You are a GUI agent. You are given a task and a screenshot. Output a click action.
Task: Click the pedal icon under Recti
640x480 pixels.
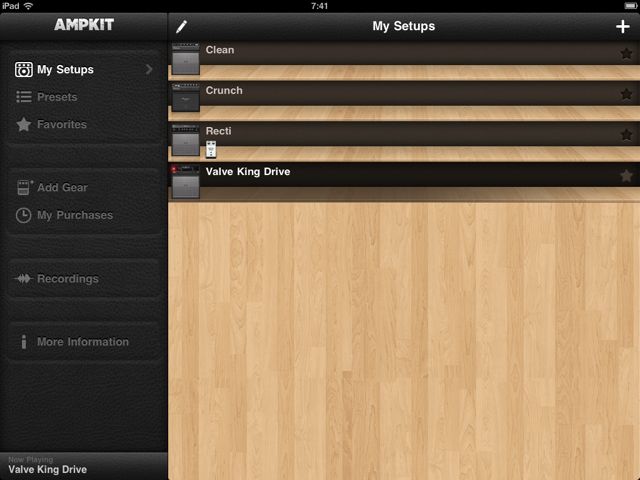point(211,149)
